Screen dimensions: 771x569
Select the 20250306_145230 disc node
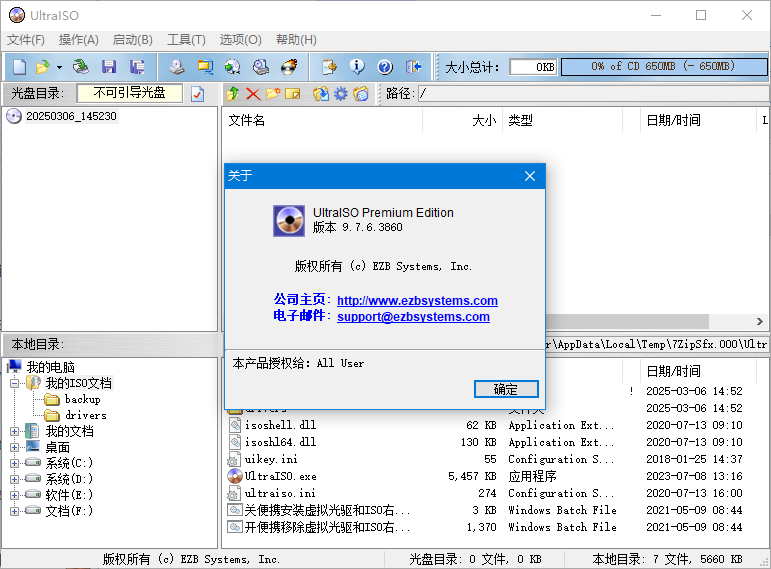click(x=71, y=116)
